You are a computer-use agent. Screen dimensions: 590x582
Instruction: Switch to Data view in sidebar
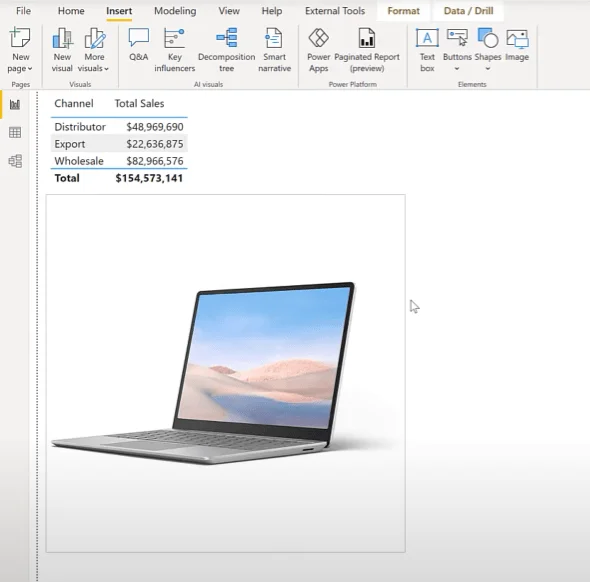15,132
